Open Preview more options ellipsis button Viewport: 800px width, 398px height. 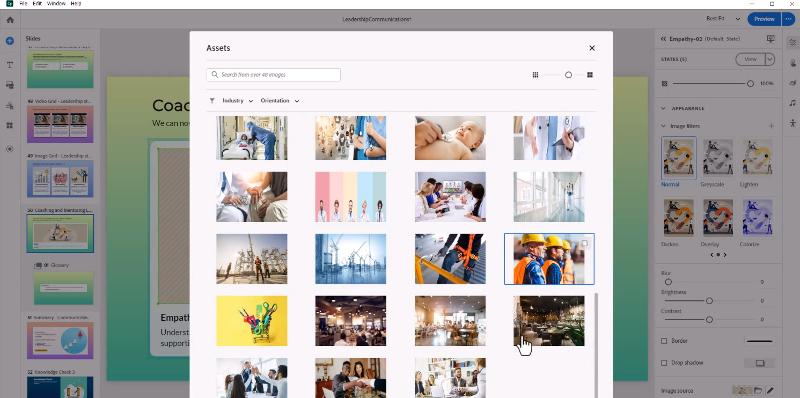tap(788, 19)
